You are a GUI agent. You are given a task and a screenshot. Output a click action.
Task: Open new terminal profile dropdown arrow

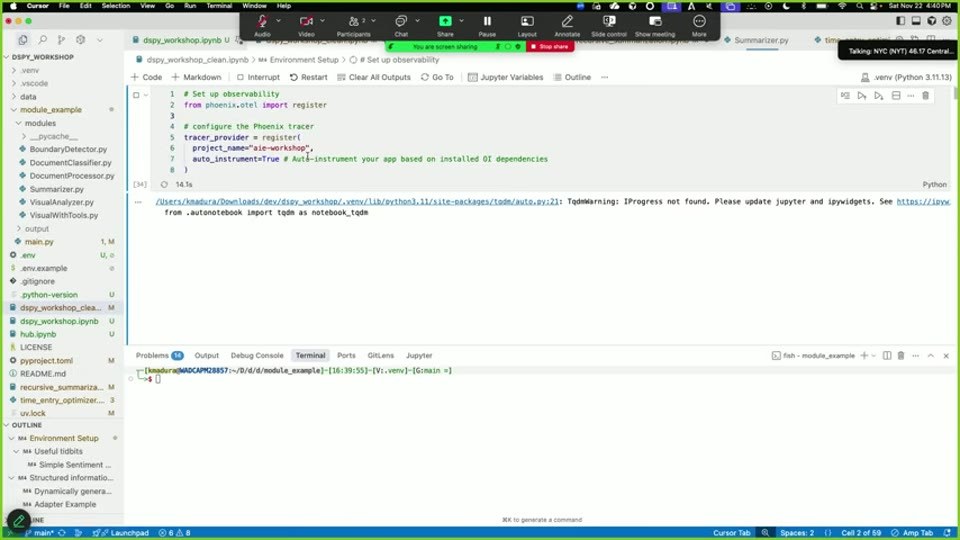tap(874, 355)
